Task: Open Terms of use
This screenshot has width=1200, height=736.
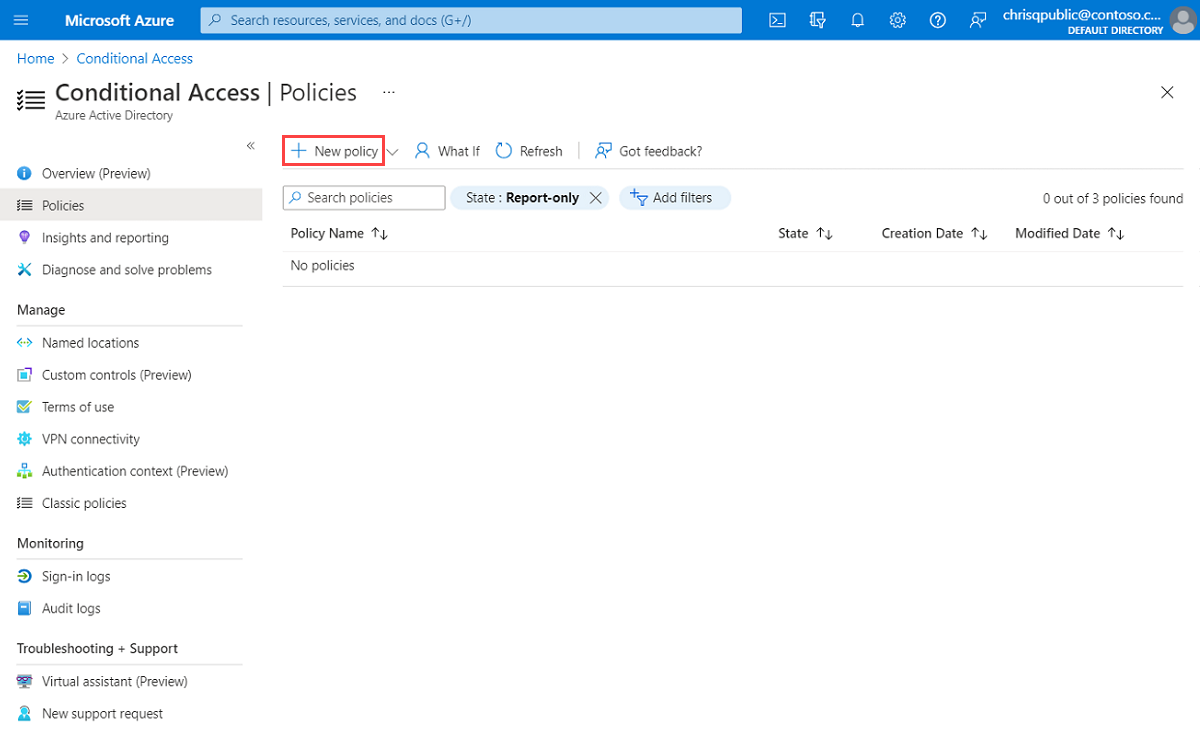Action: click(x=80, y=406)
